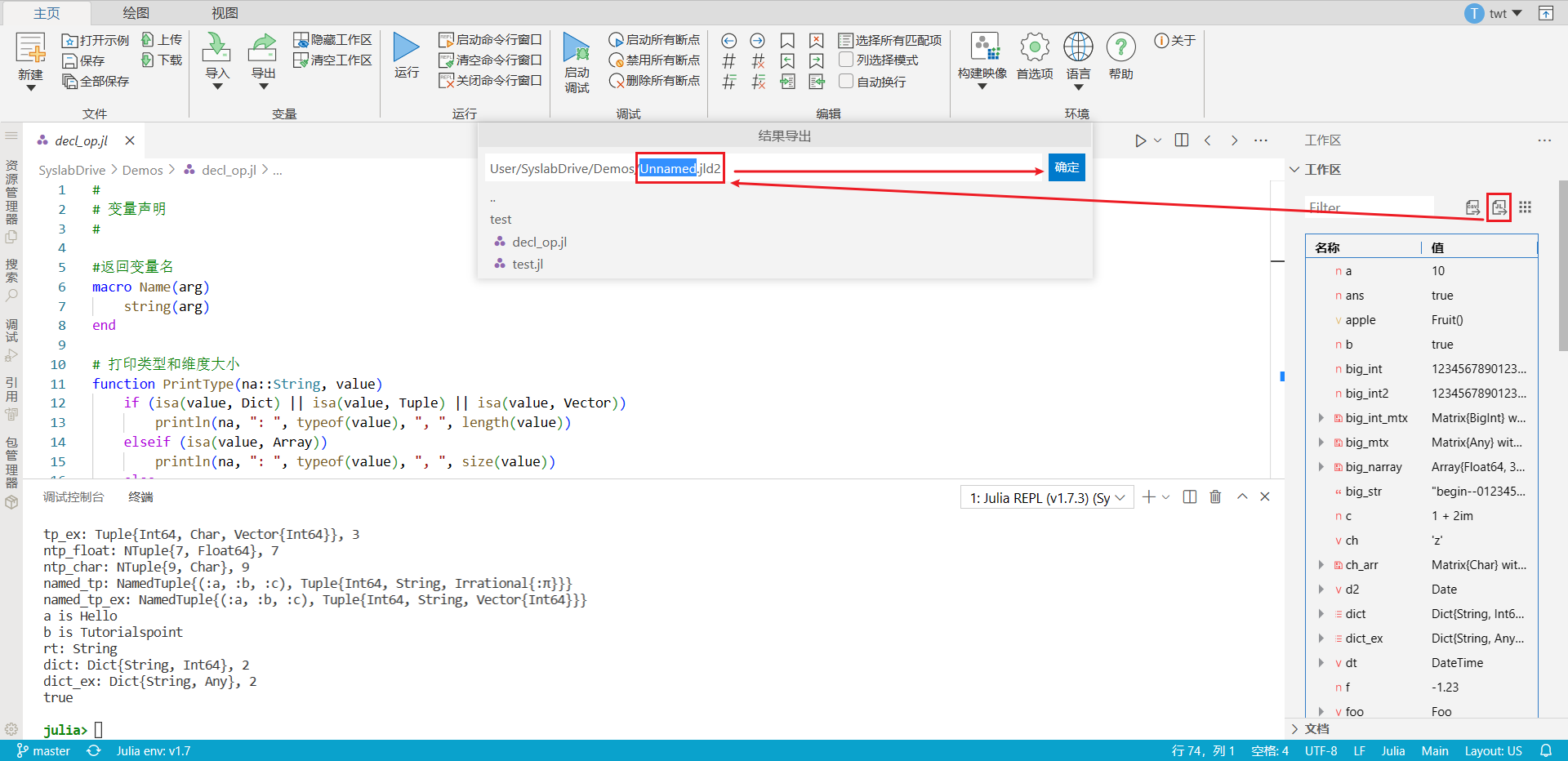
Task: Click the clear bookmarks icon with red X
Action: [817, 41]
